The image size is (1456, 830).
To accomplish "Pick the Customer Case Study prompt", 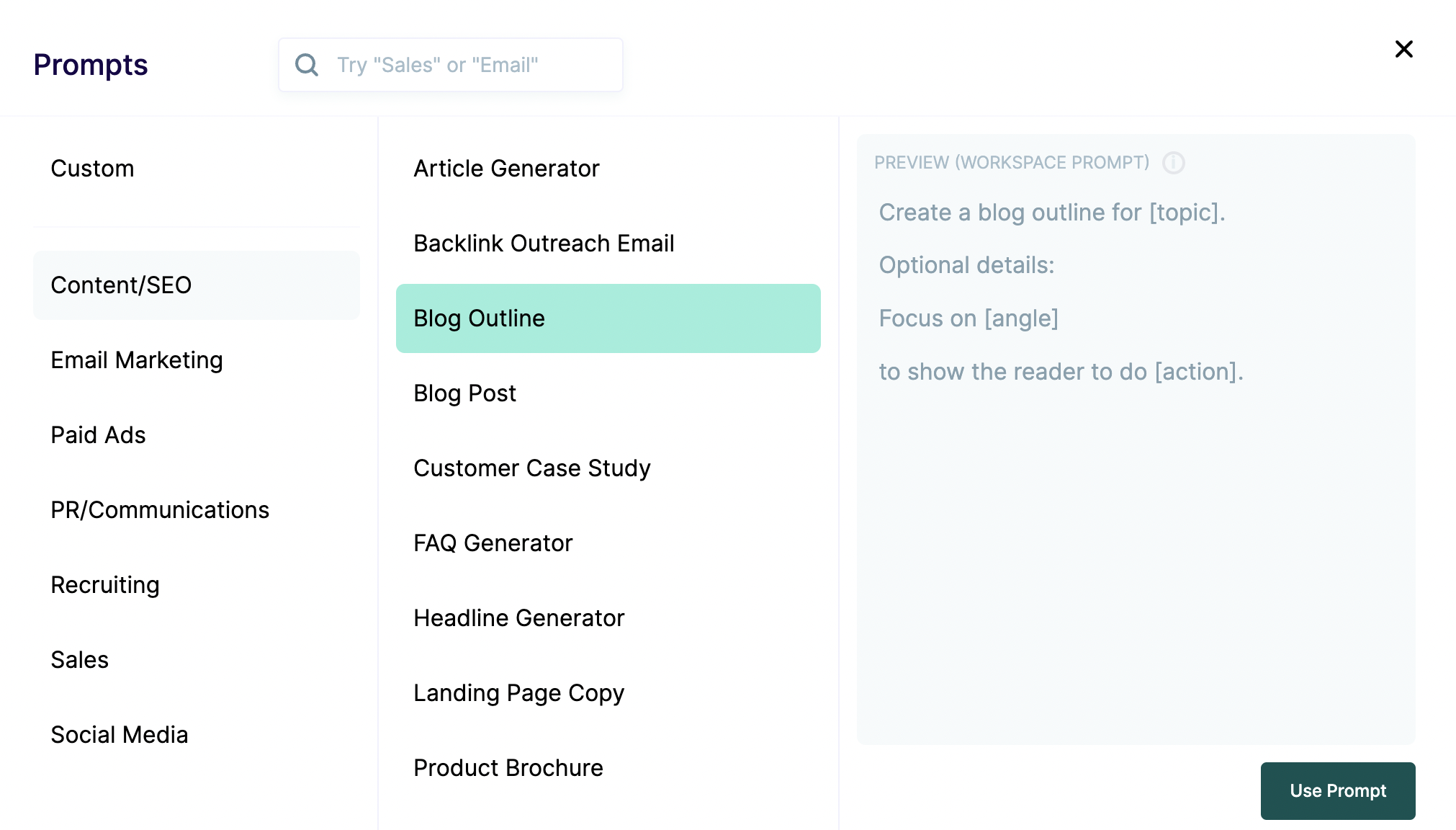I will coord(532,468).
